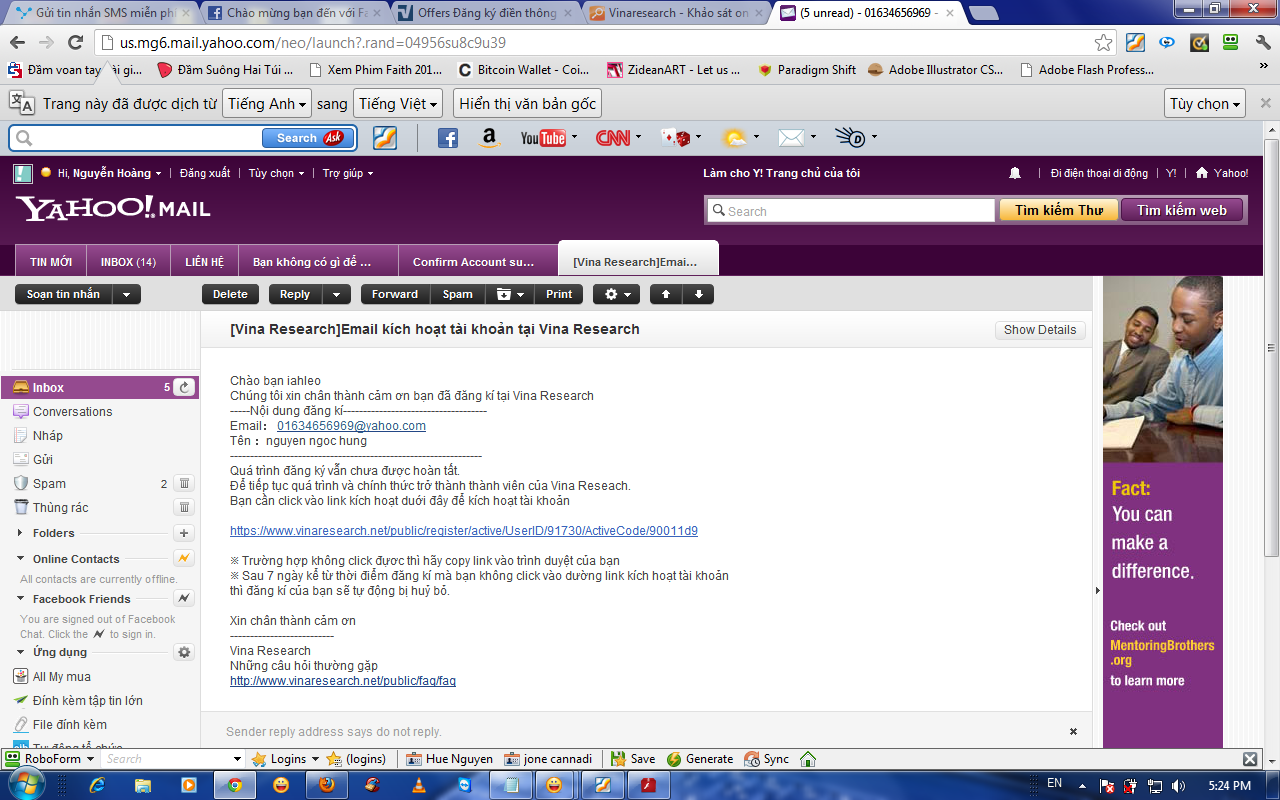
Task: Open Internet Explorer from the taskbar
Action: click(x=97, y=785)
